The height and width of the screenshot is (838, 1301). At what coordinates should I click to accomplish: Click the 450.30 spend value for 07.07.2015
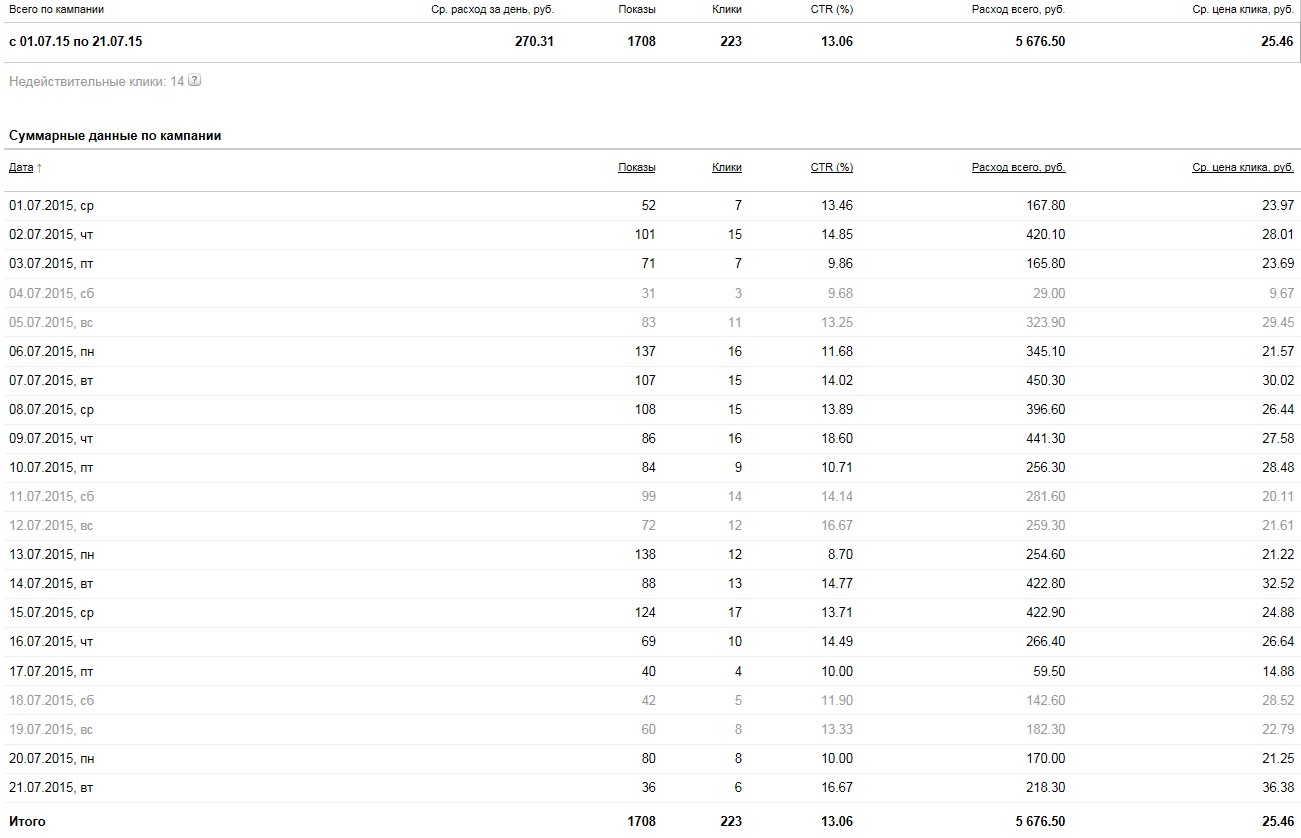(x=1046, y=380)
